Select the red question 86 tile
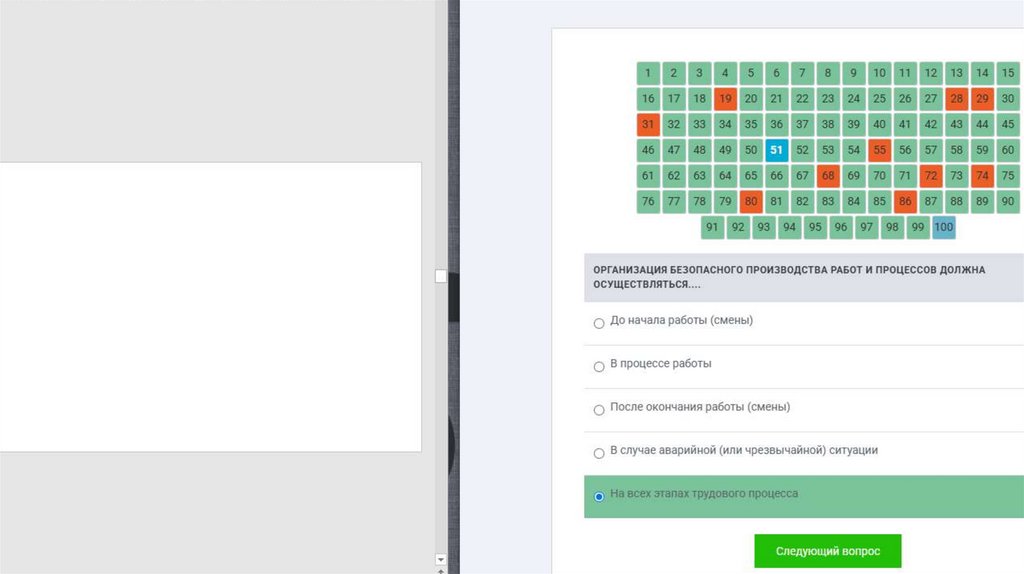The image size is (1024, 574). (x=905, y=201)
